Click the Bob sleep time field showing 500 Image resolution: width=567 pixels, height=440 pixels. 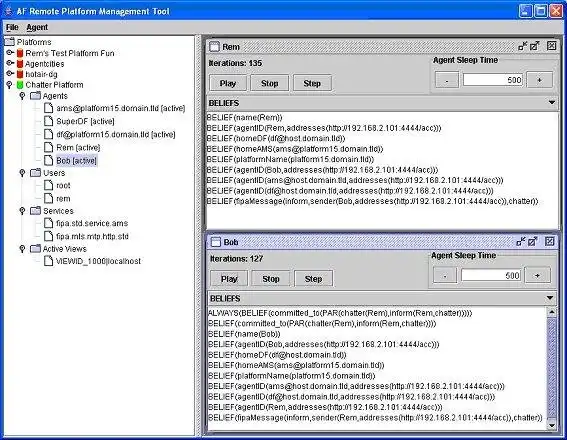491,275
